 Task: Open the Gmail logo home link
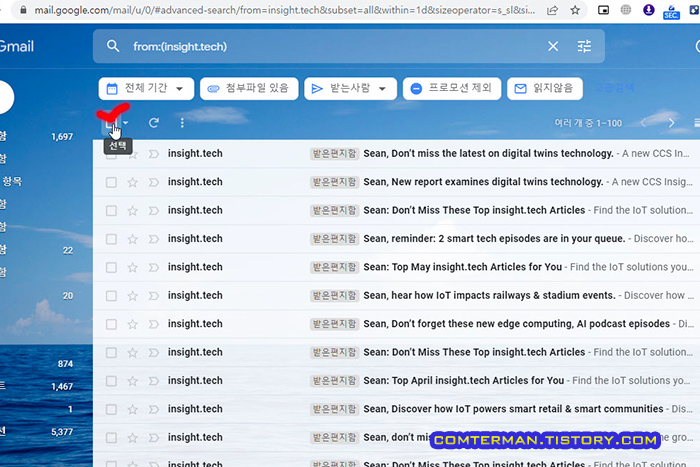[x=16, y=46]
